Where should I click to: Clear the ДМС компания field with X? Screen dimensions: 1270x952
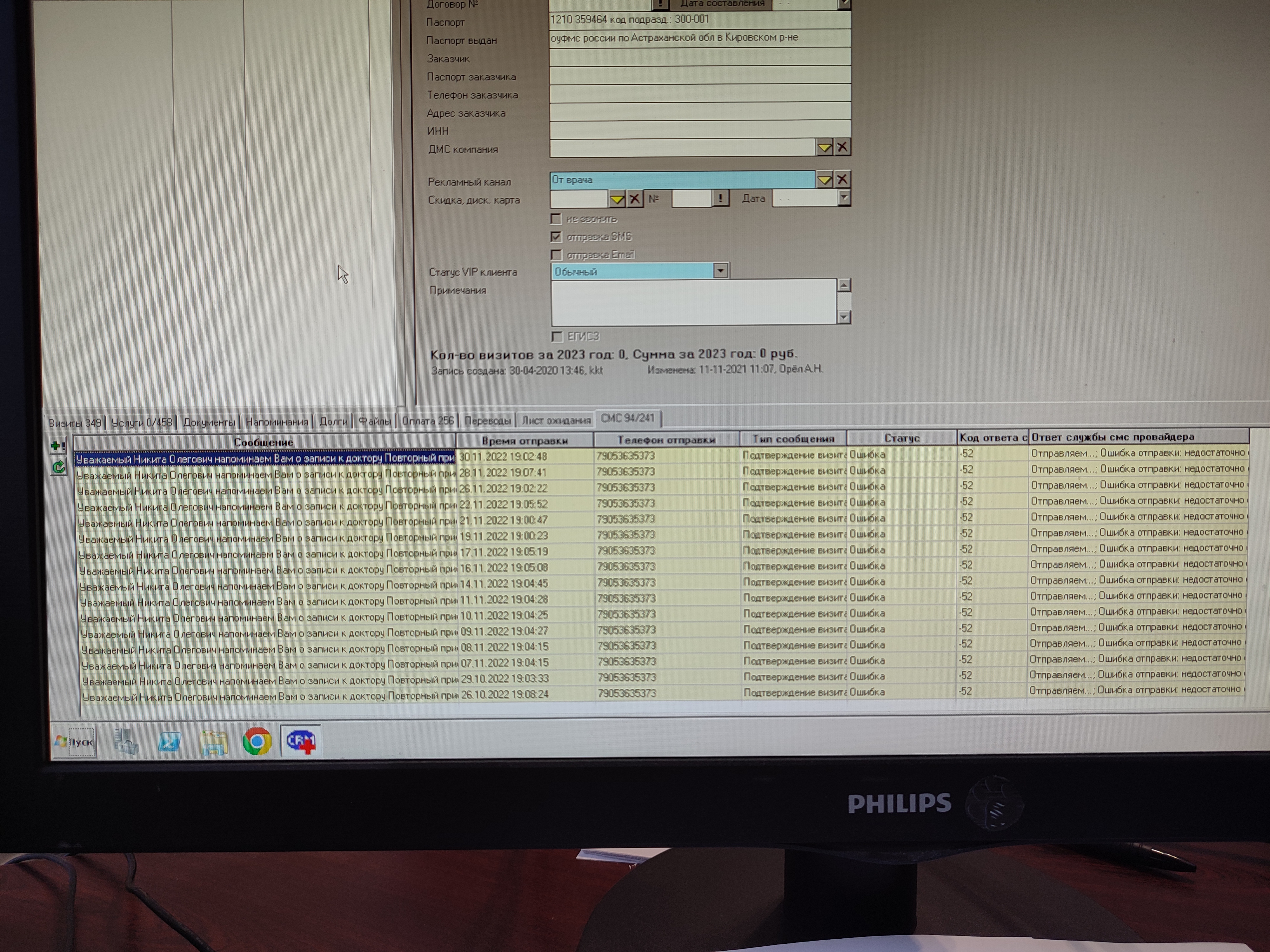click(x=842, y=148)
